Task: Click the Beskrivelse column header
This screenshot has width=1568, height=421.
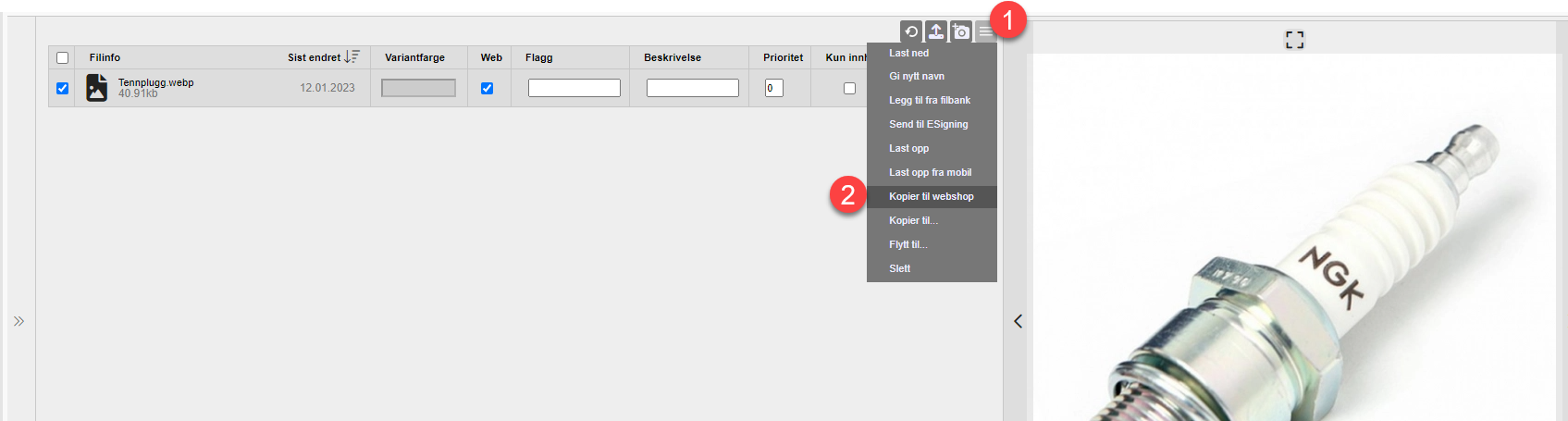Action: click(x=672, y=57)
